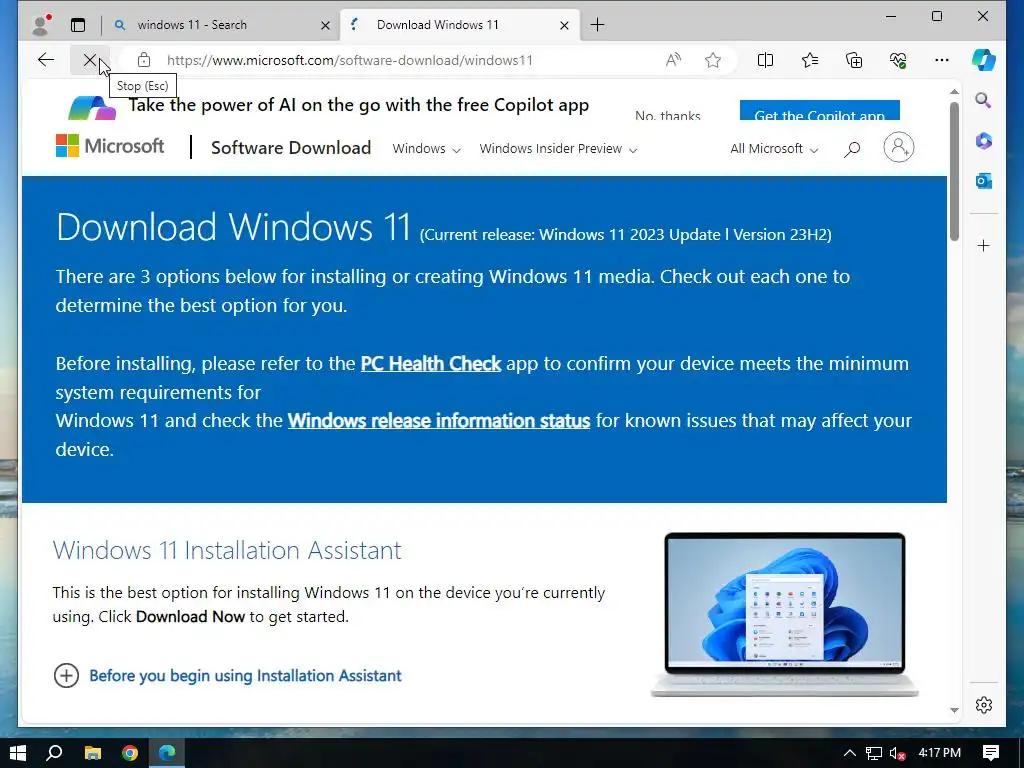Sign in with the account avatar icon
The height and width of the screenshot is (768, 1024).
click(x=899, y=148)
